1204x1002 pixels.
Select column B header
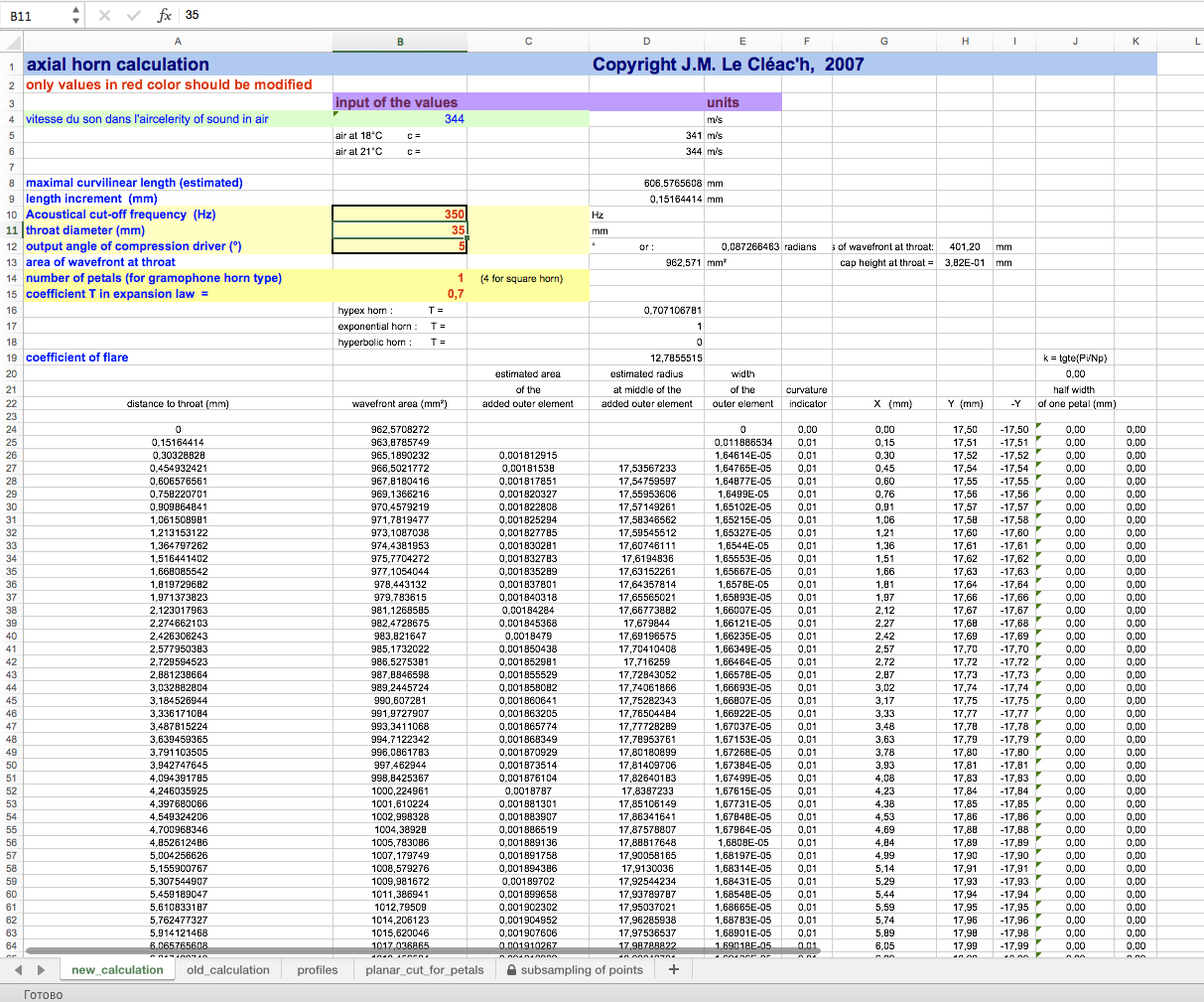(400, 42)
